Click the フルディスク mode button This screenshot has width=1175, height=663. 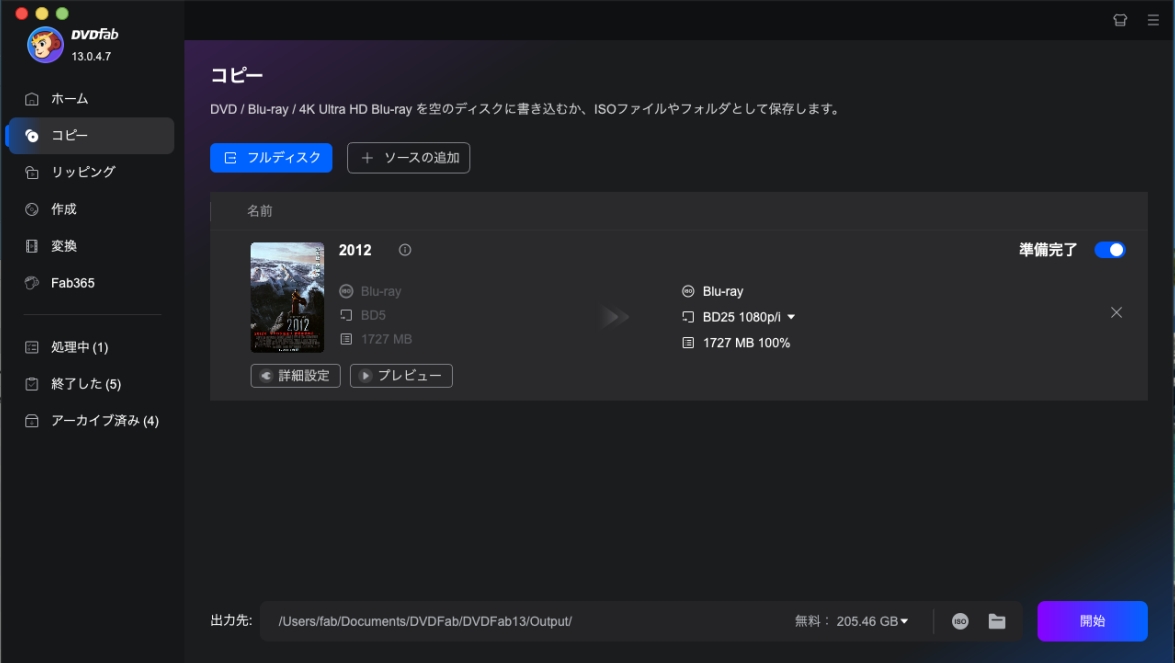click(271, 157)
